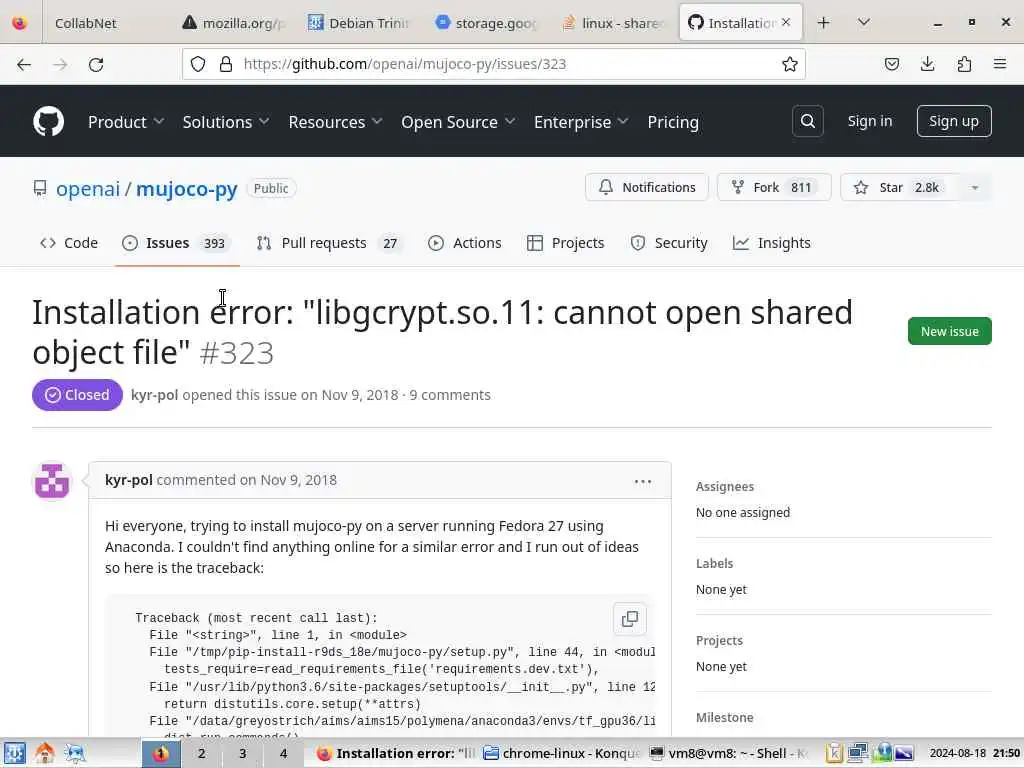Open Klipper clipboard tray icon
The width and height of the screenshot is (1024, 768).
point(834,753)
